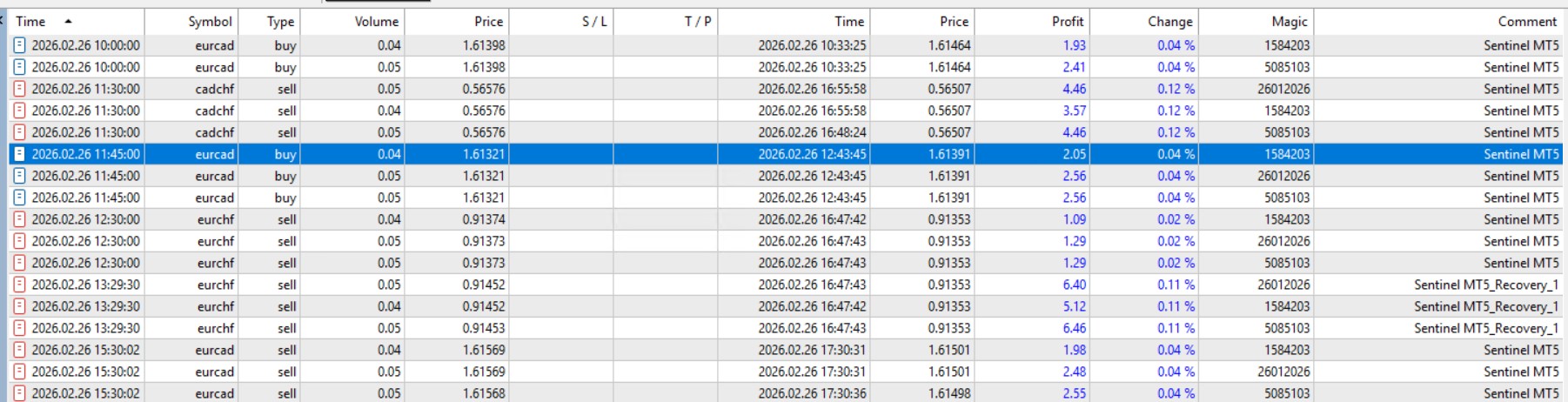1568x402 pixels.
Task: Click the sell icon on the eurcad row with profit 2.48
Action: click(x=20, y=372)
